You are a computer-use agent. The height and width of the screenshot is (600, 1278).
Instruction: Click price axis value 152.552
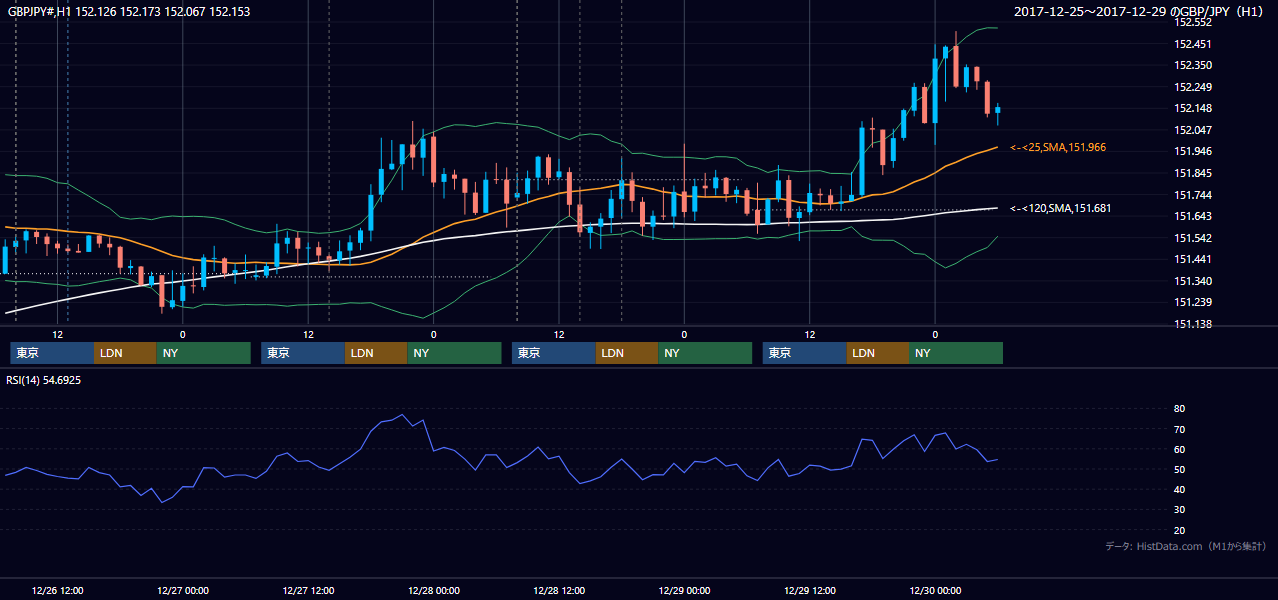coord(1193,22)
